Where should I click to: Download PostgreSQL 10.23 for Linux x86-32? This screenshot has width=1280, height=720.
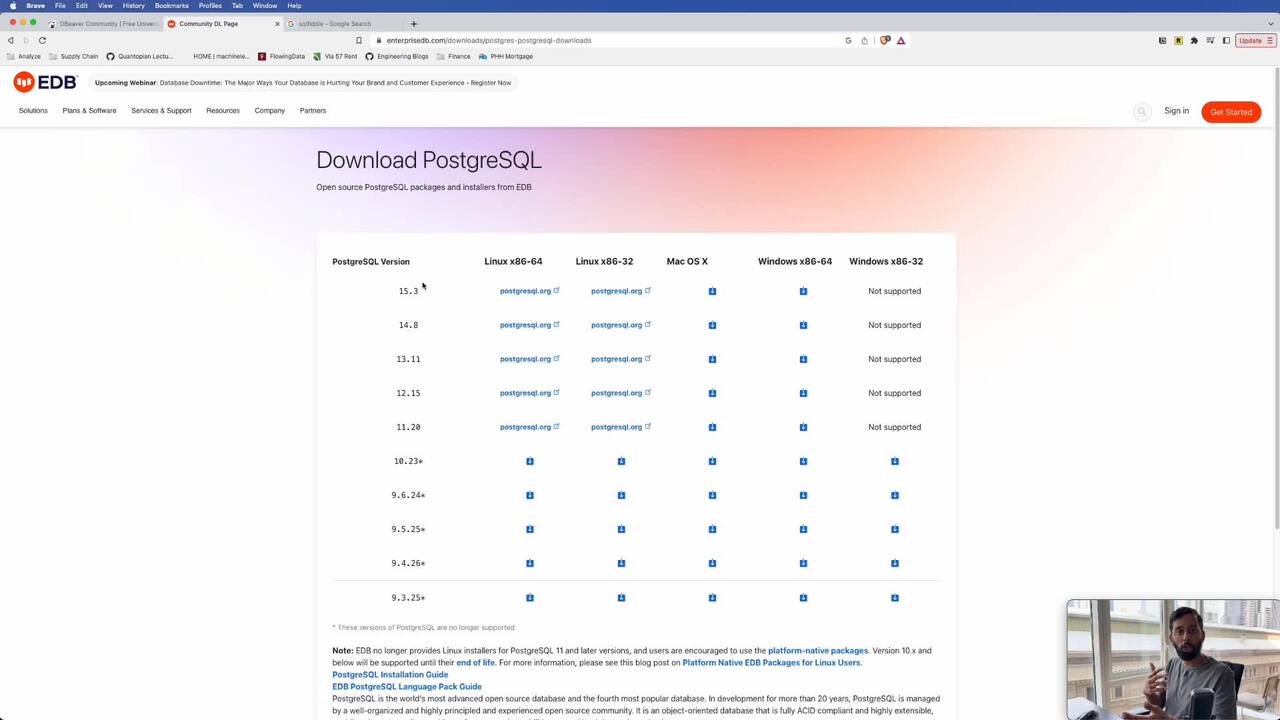point(621,461)
